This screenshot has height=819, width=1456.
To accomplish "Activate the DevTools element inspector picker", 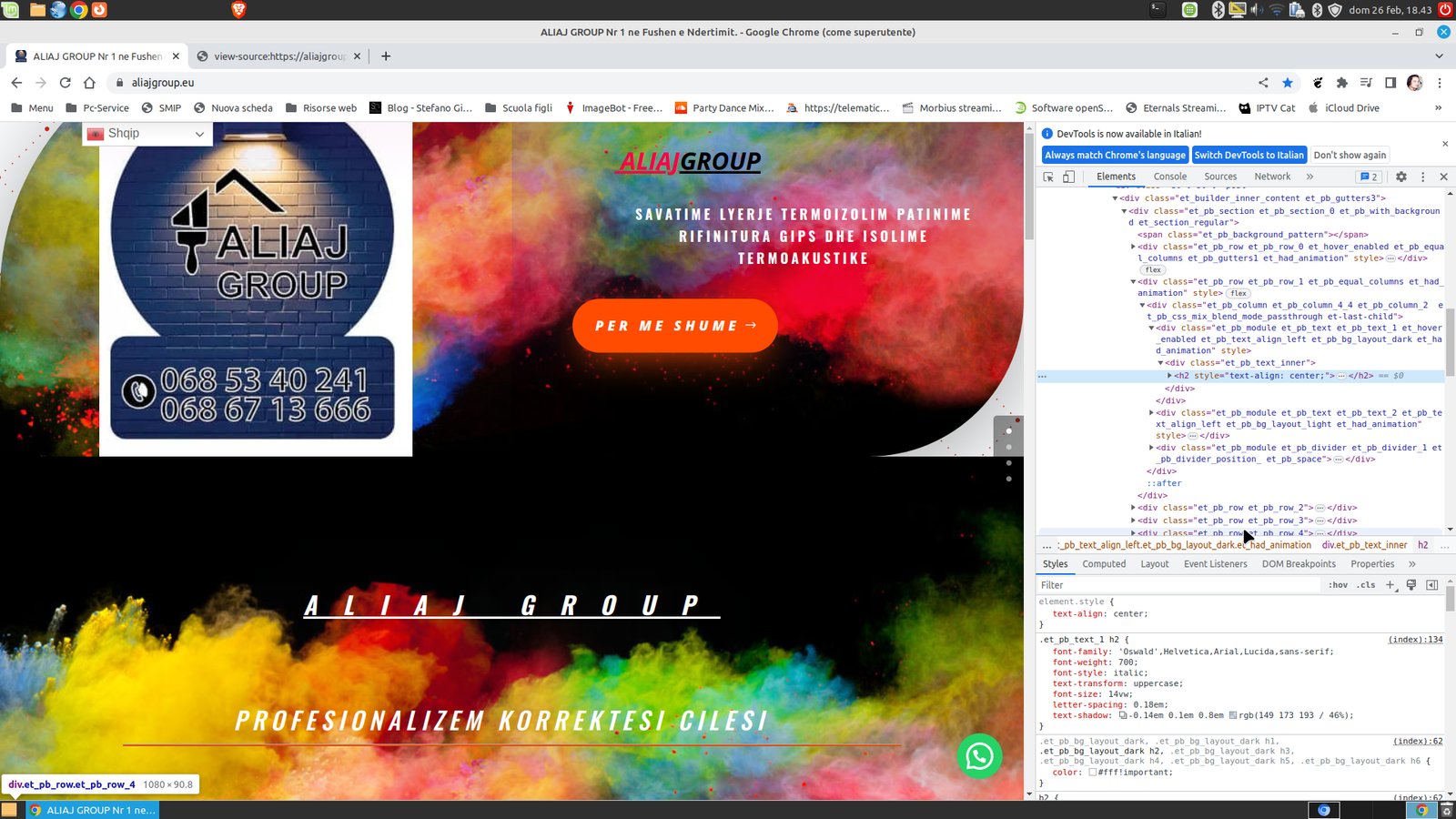I will 1048,177.
